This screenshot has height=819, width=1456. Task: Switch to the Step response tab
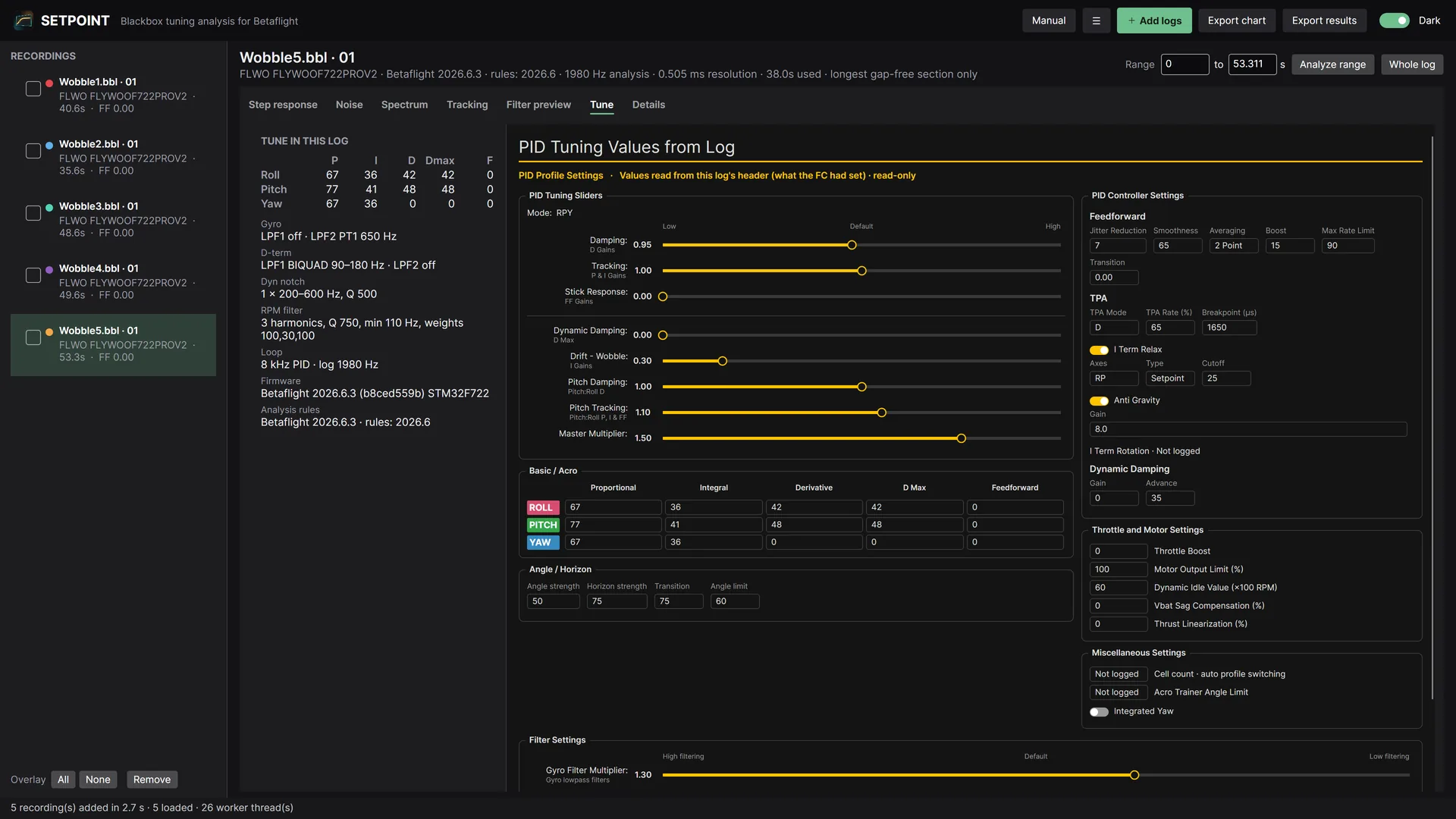pos(283,105)
